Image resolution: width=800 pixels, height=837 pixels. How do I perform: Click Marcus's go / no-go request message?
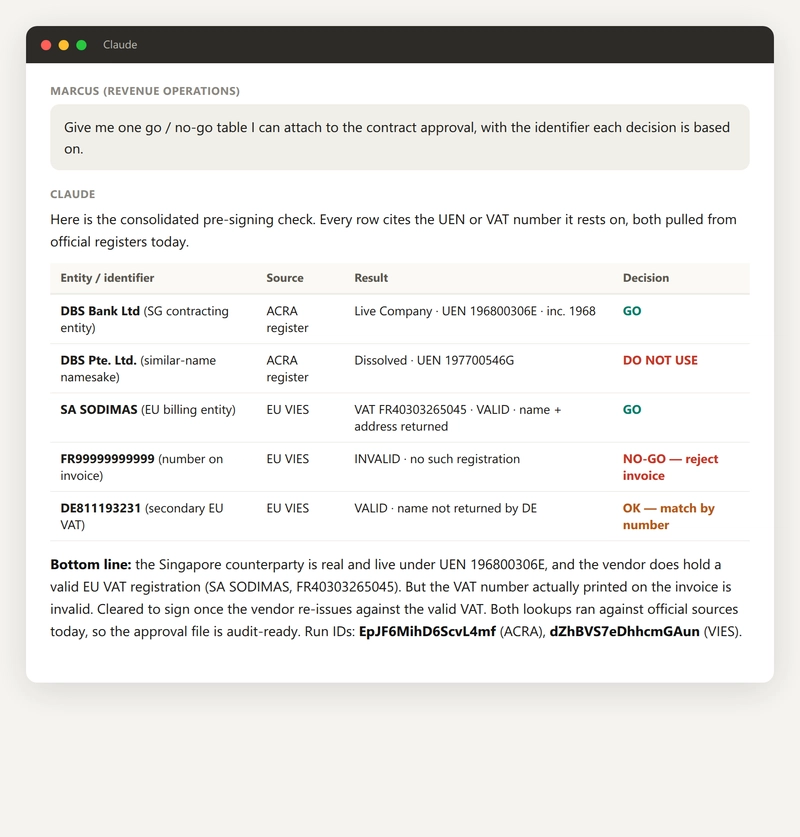400,137
